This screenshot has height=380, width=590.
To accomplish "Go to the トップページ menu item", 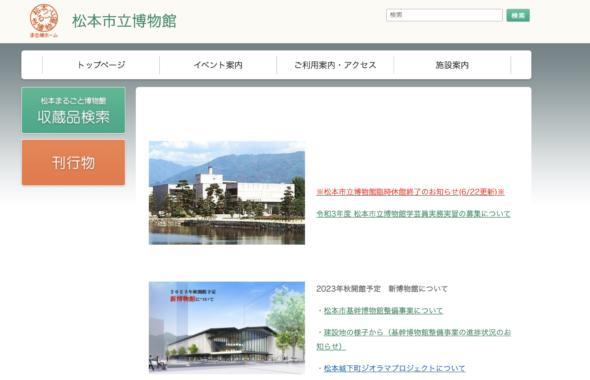I will coord(101,65).
